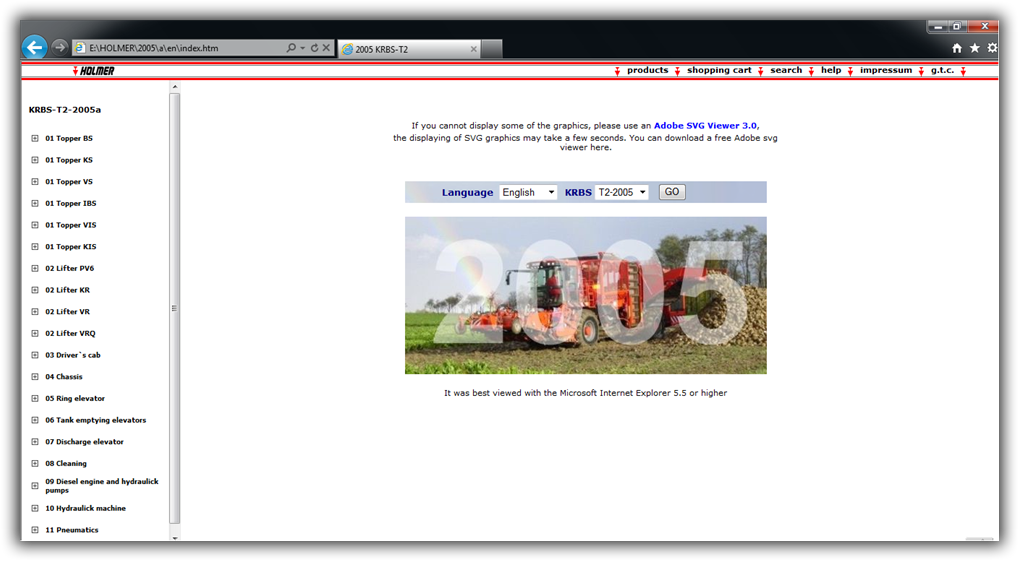Select 09 Diesel engine and hydraulick pumps
The height and width of the screenshot is (566, 1024).
click(102, 486)
